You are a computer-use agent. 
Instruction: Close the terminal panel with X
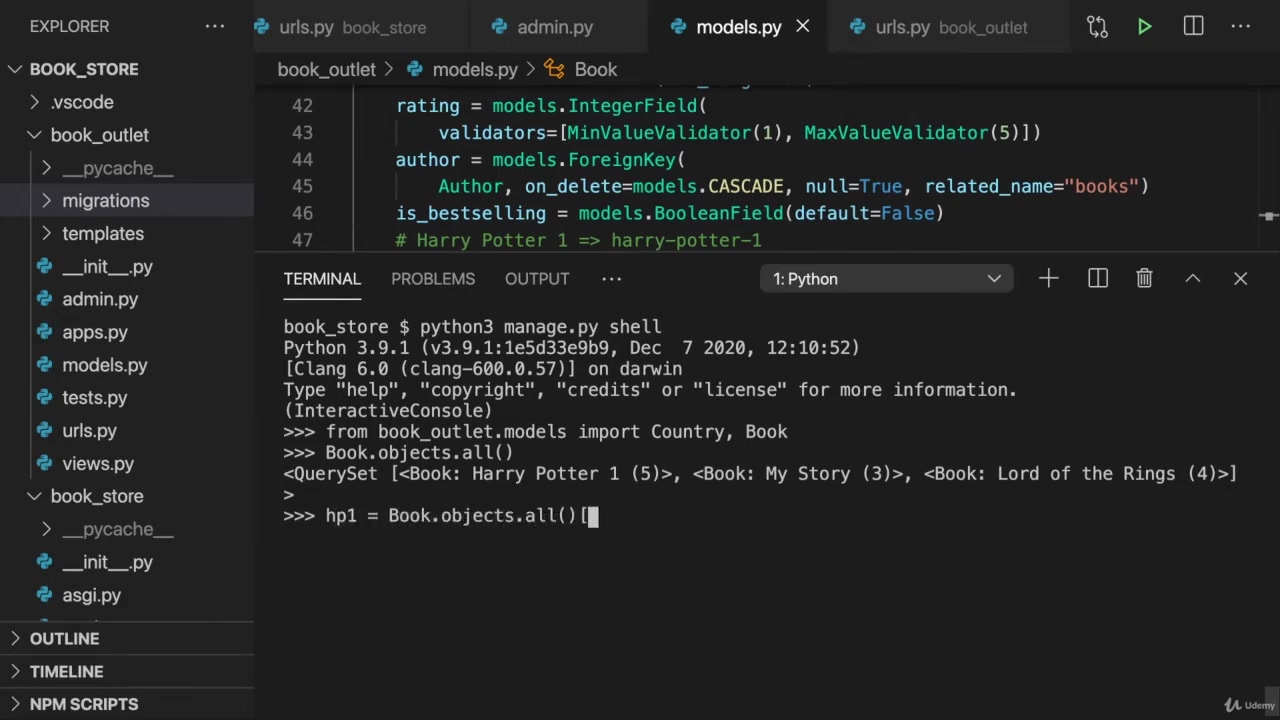(x=1240, y=279)
